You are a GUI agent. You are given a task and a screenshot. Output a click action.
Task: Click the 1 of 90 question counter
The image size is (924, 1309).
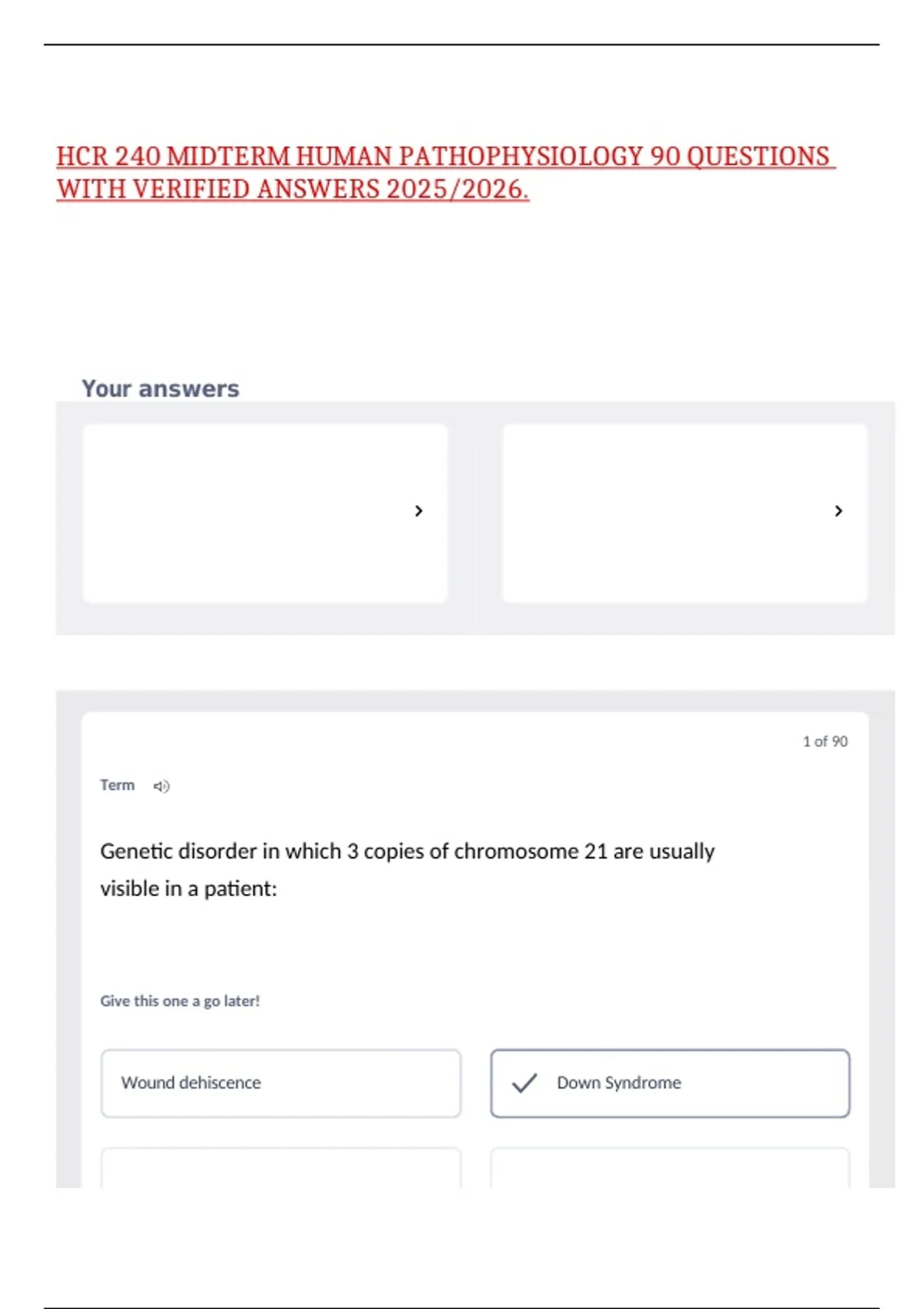click(x=825, y=742)
